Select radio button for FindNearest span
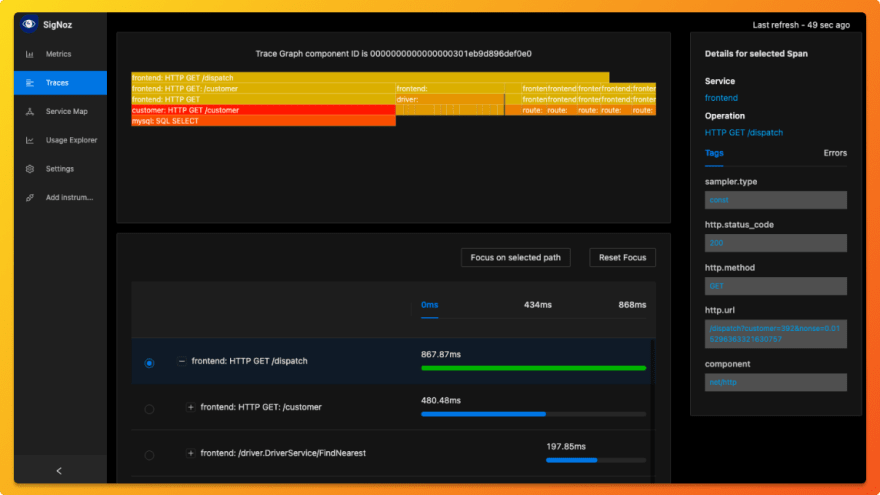Screen dimensions: 880x495 pos(149,454)
